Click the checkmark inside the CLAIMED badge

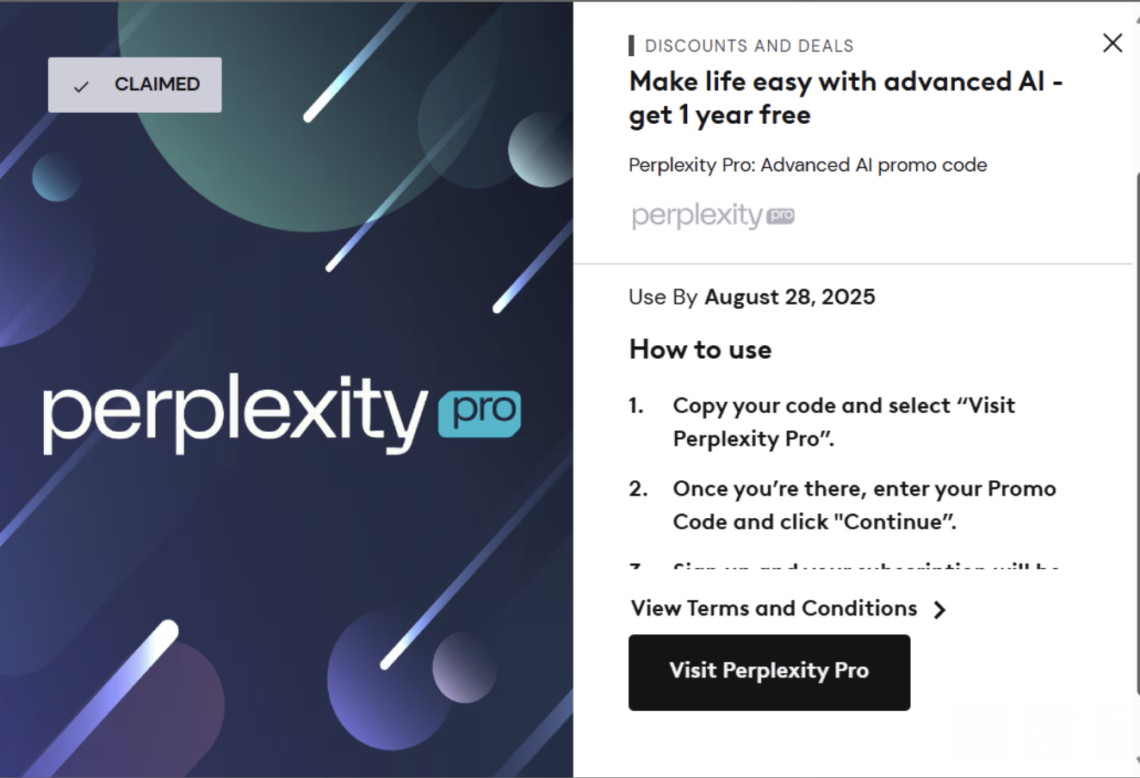click(81, 85)
